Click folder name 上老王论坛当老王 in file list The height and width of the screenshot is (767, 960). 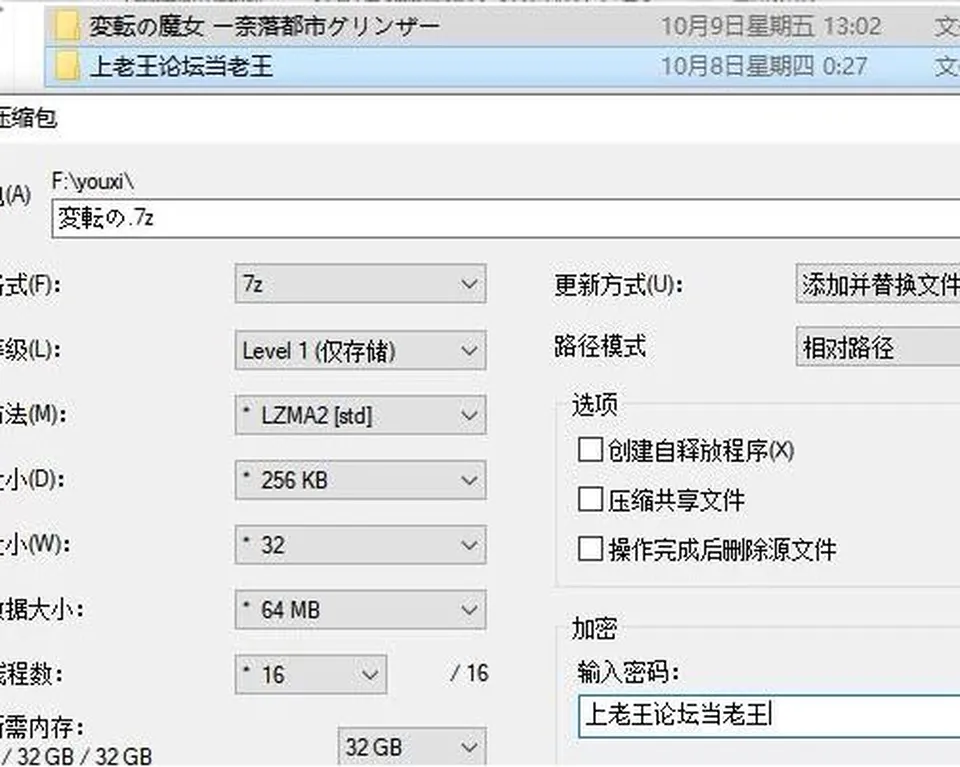[181, 66]
